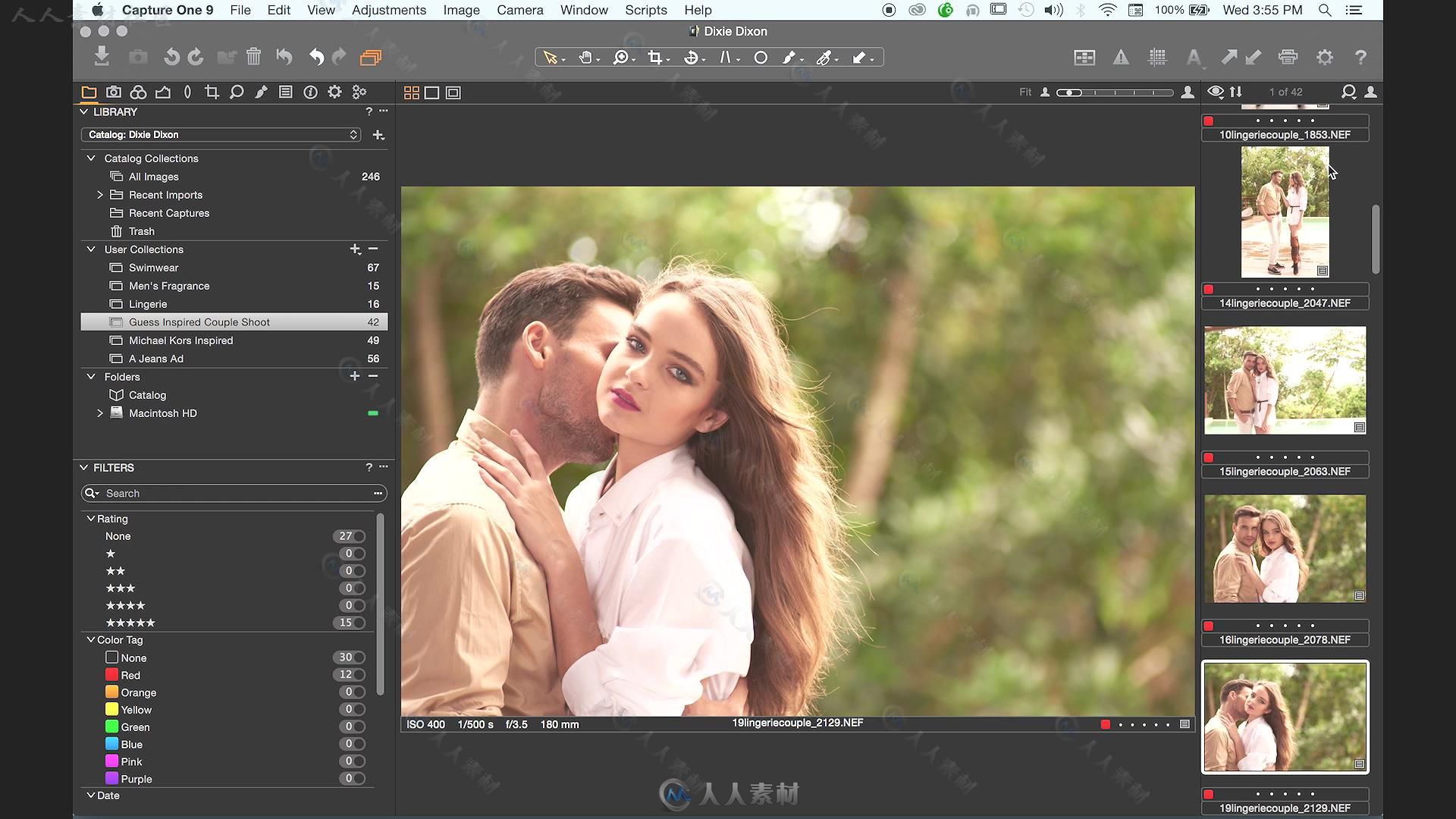Toggle the proof margin viewer icon
Screen dimensions: 1456x819
(453, 93)
